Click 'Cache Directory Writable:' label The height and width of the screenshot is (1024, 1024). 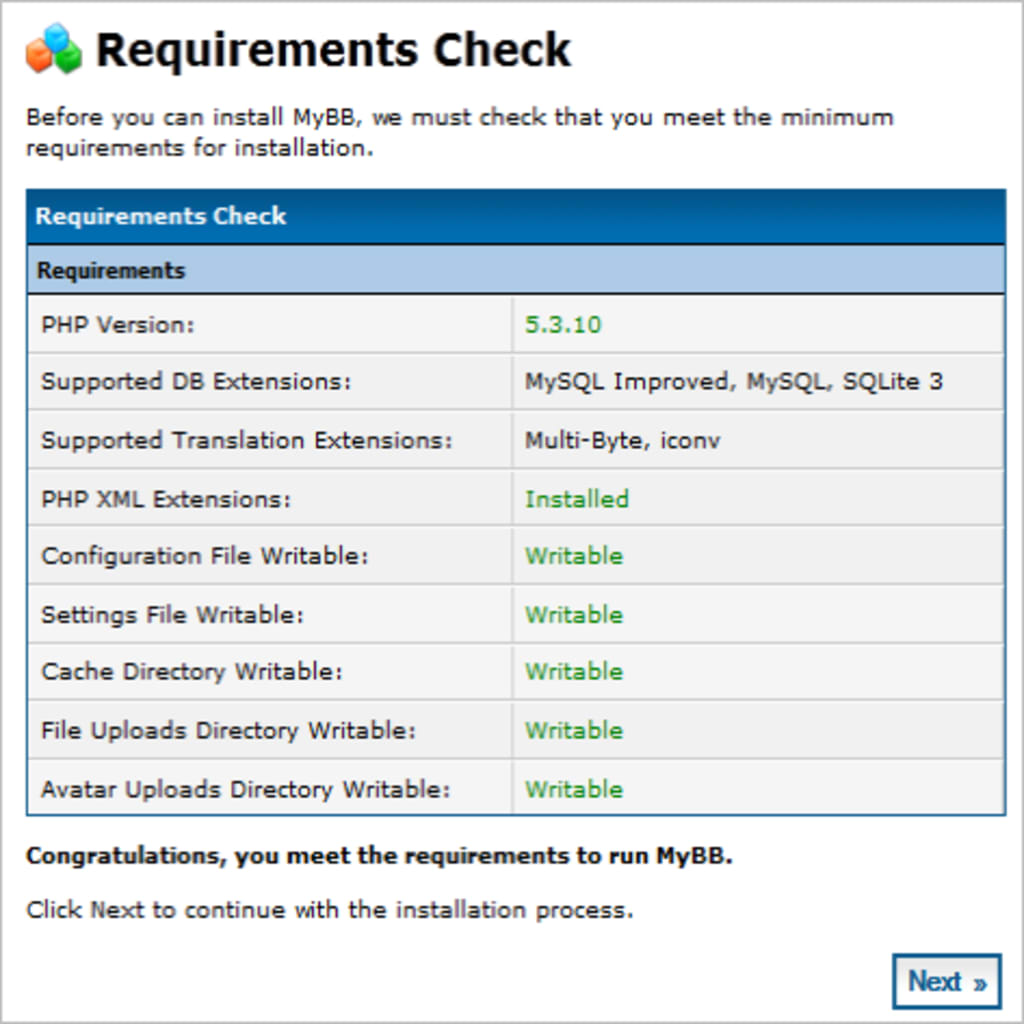(192, 671)
